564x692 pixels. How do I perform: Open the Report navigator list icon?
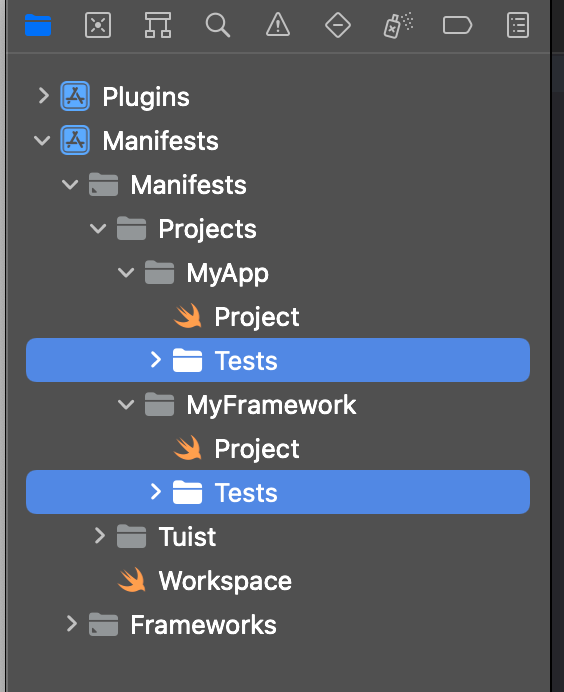click(x=518, y=25)
